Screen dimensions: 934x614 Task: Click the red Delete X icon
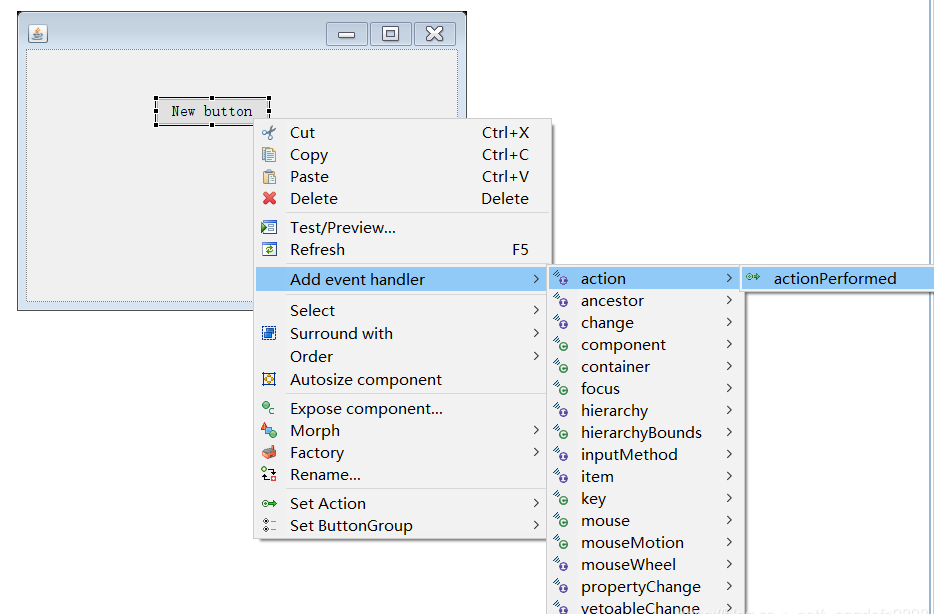pyautogui.click(x=269, y=198)
